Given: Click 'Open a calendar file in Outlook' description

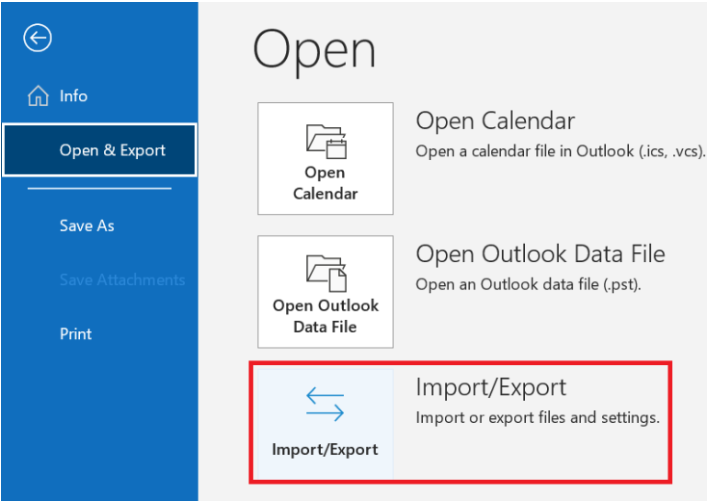Looking at the screenshot, I should 561,151.
